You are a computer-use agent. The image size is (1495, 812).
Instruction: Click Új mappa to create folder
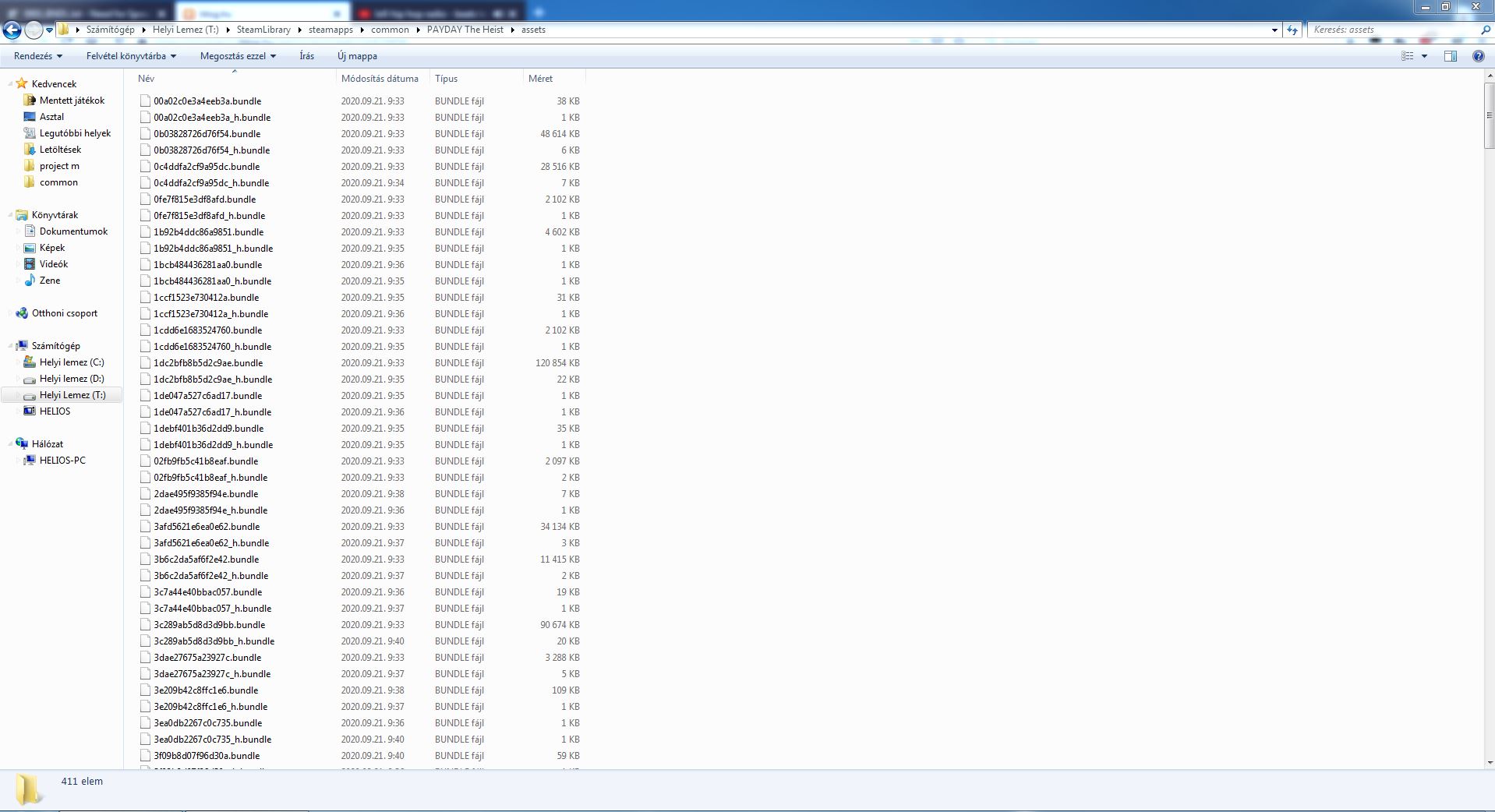coord(357,56)
